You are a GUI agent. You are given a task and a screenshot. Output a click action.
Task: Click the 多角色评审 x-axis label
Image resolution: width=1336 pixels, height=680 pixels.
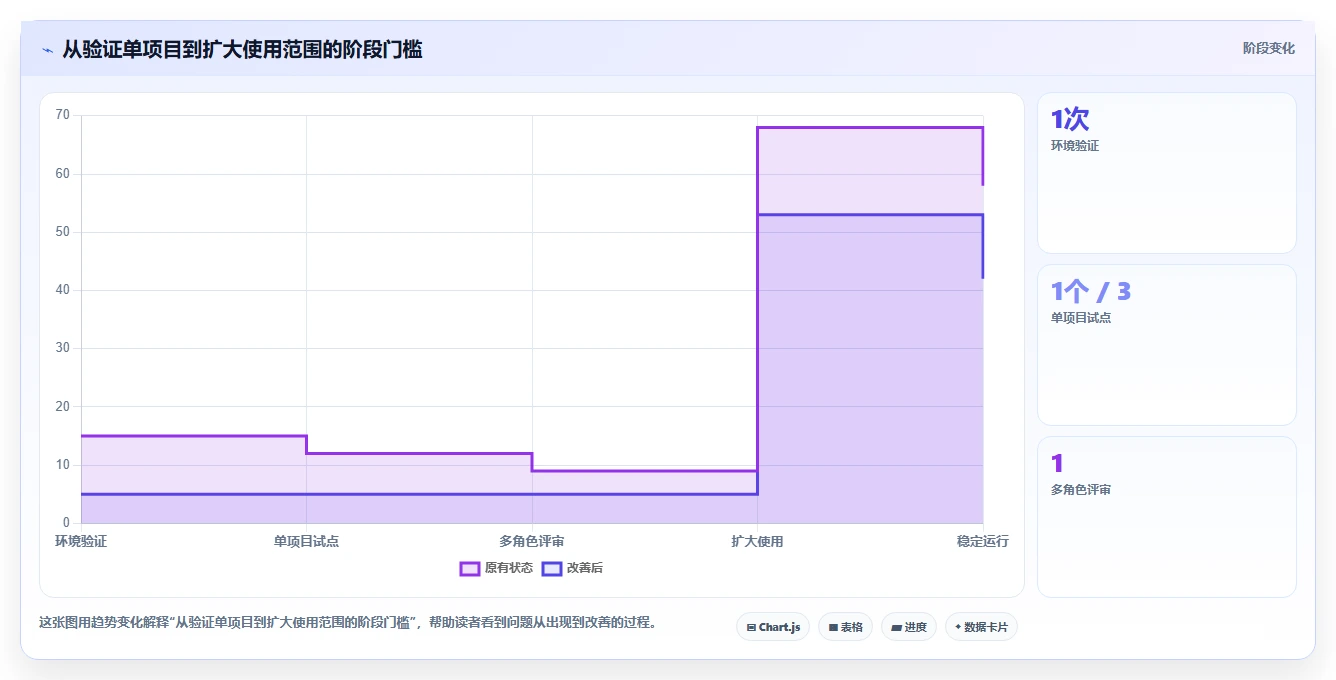click(532, 541)
